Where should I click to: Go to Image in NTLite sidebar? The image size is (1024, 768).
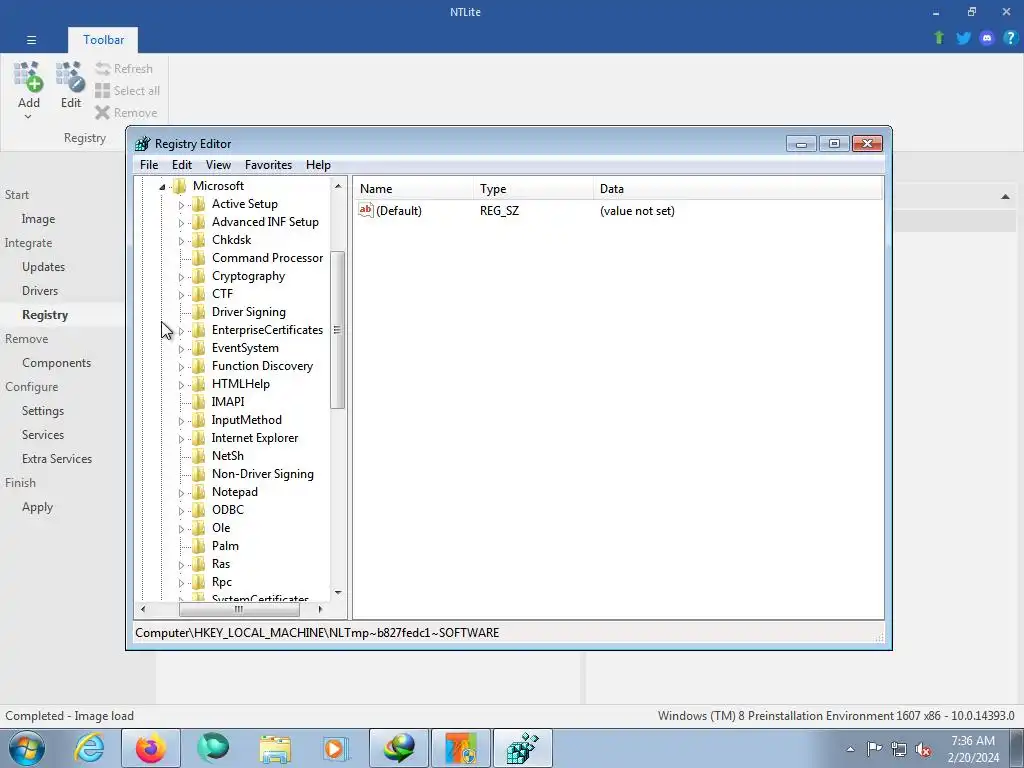coord(38,219)
